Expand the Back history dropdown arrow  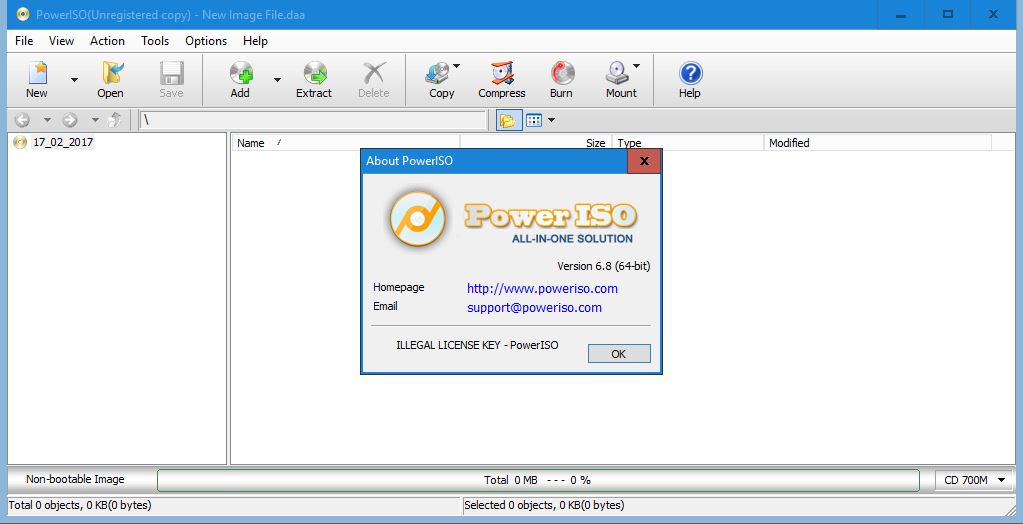47,120
